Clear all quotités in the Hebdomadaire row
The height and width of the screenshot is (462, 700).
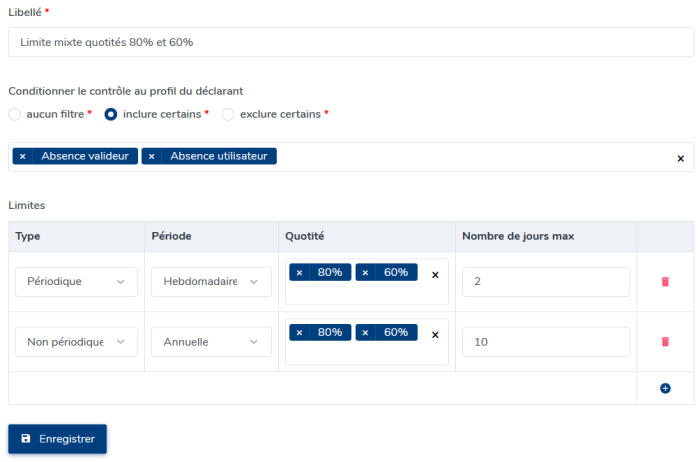(x=435, y=275)
